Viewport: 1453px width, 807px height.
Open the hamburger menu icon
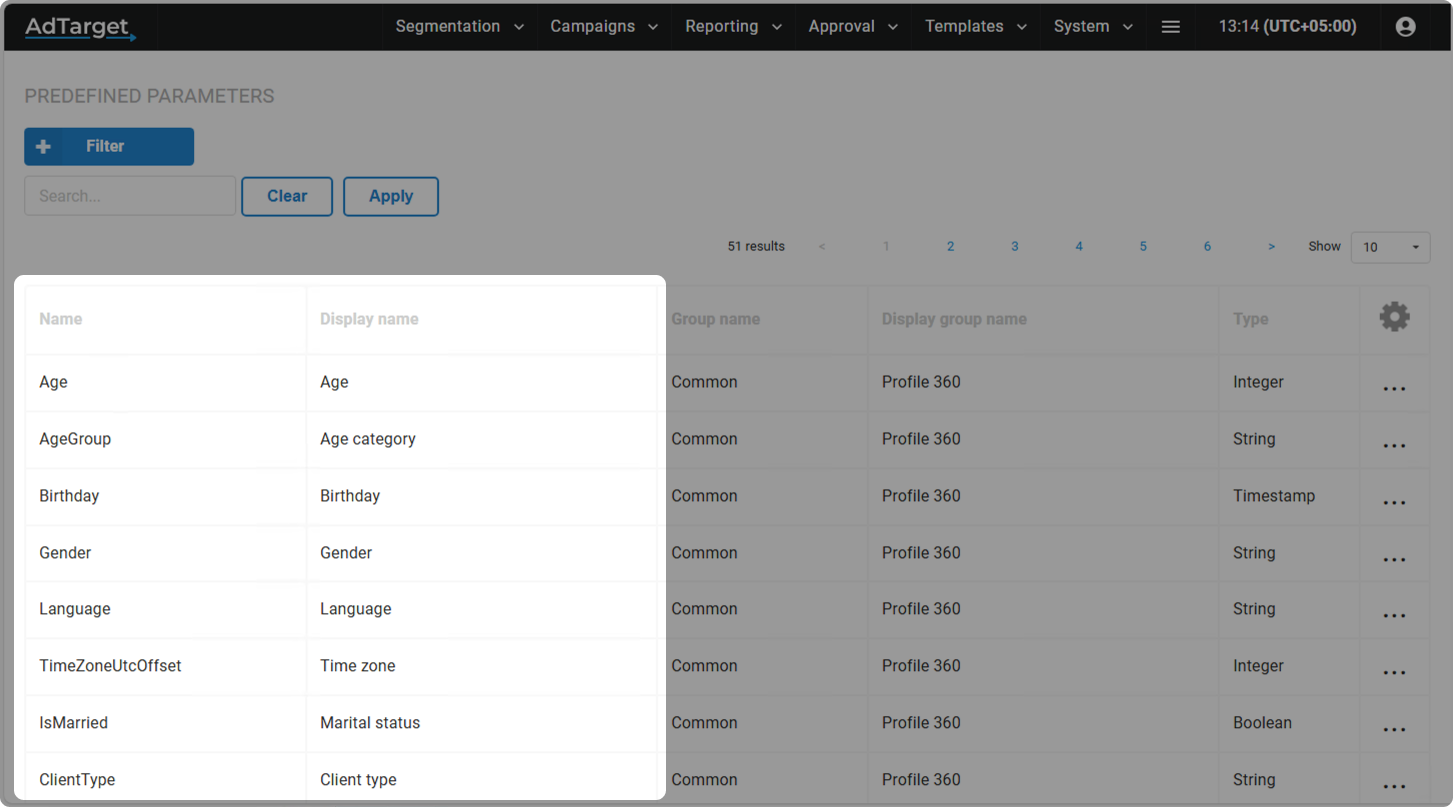tap(1170, 27)
